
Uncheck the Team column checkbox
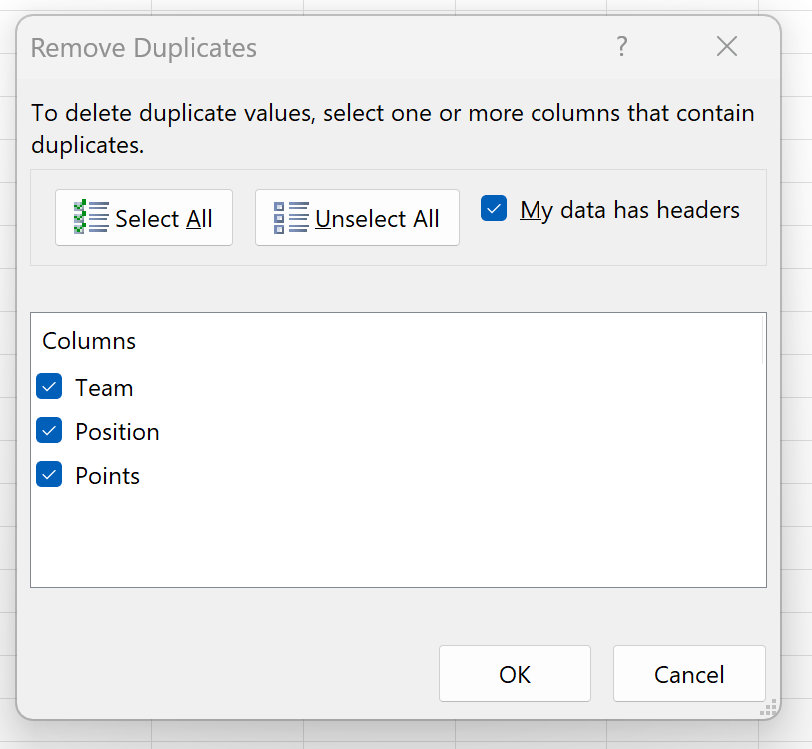click(x=49, y=386)
